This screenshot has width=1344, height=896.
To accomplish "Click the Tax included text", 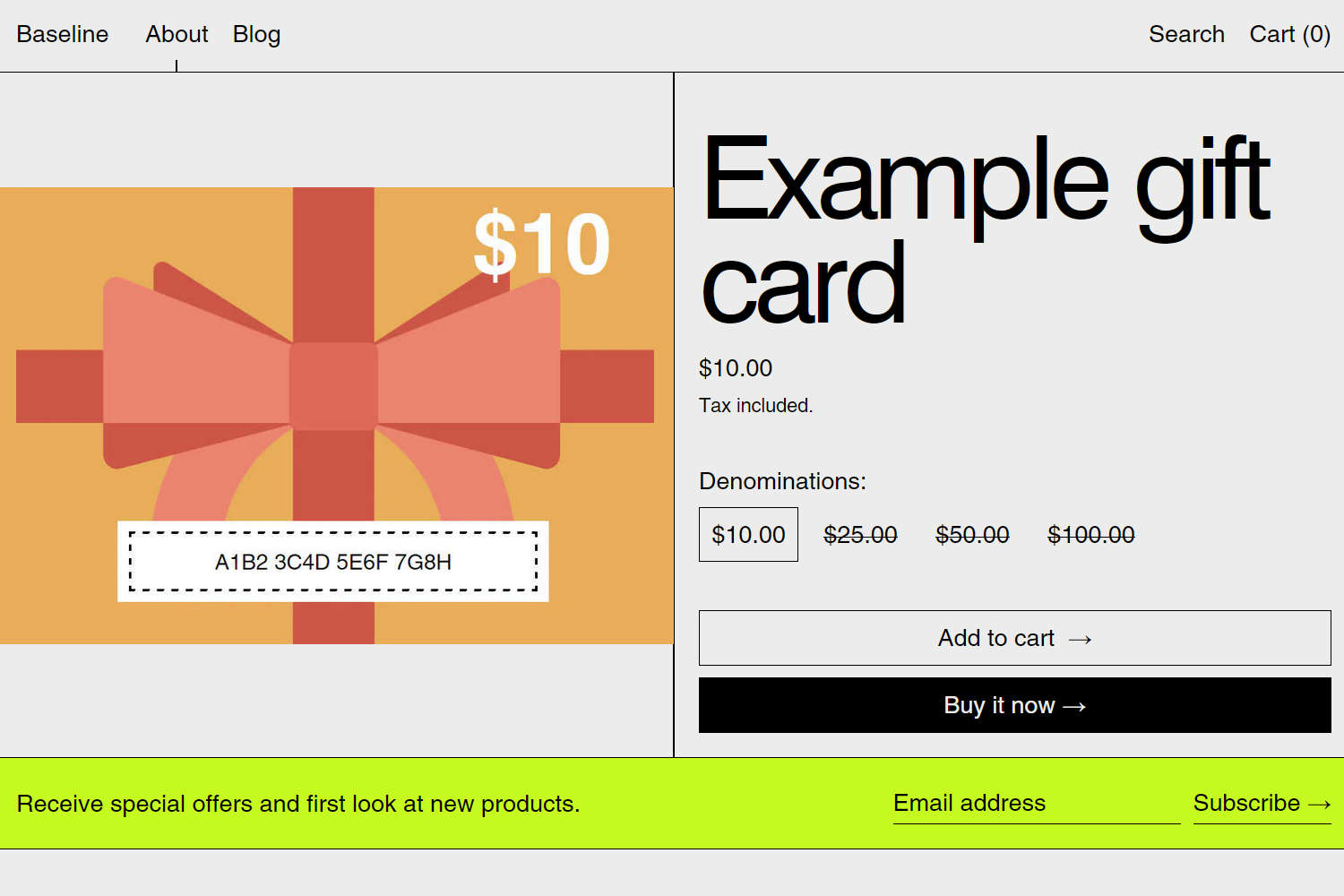I will (x=755, y=405).
